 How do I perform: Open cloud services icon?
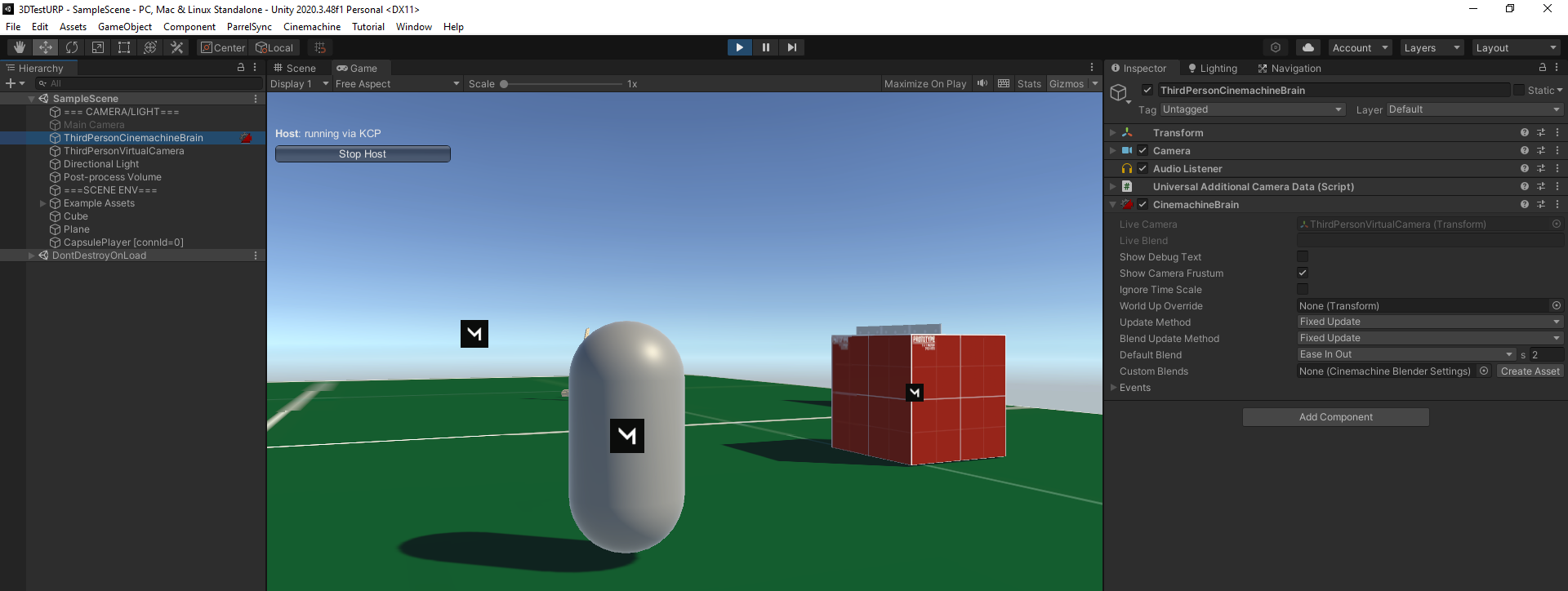[1308, 47]
